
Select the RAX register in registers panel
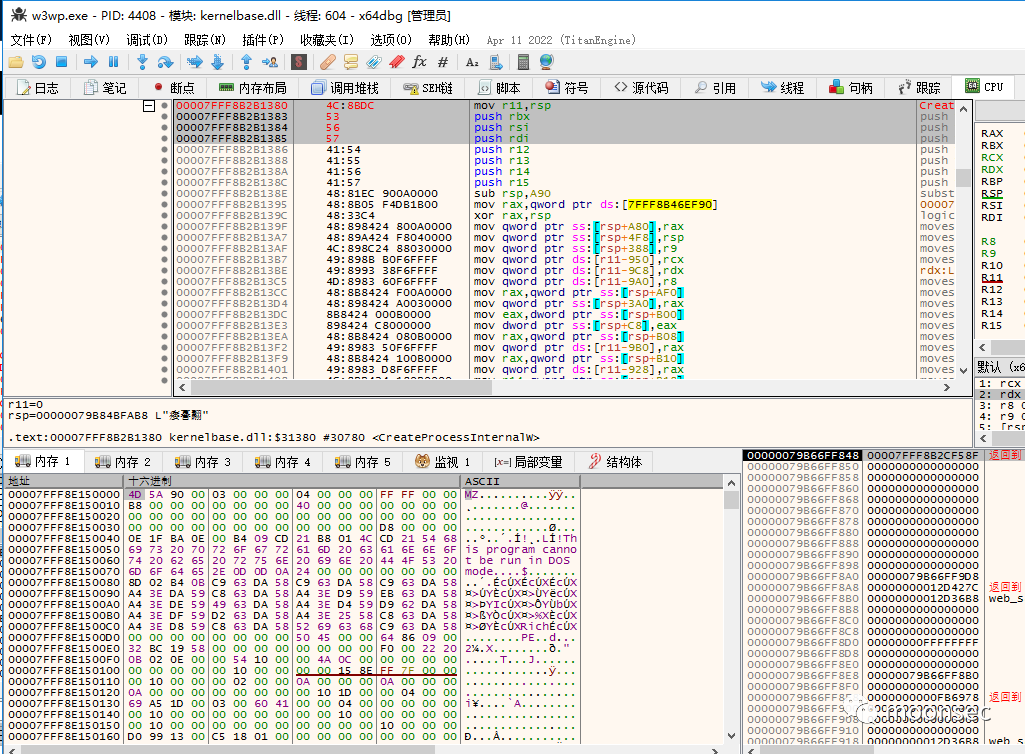click(x=992, y=133)
